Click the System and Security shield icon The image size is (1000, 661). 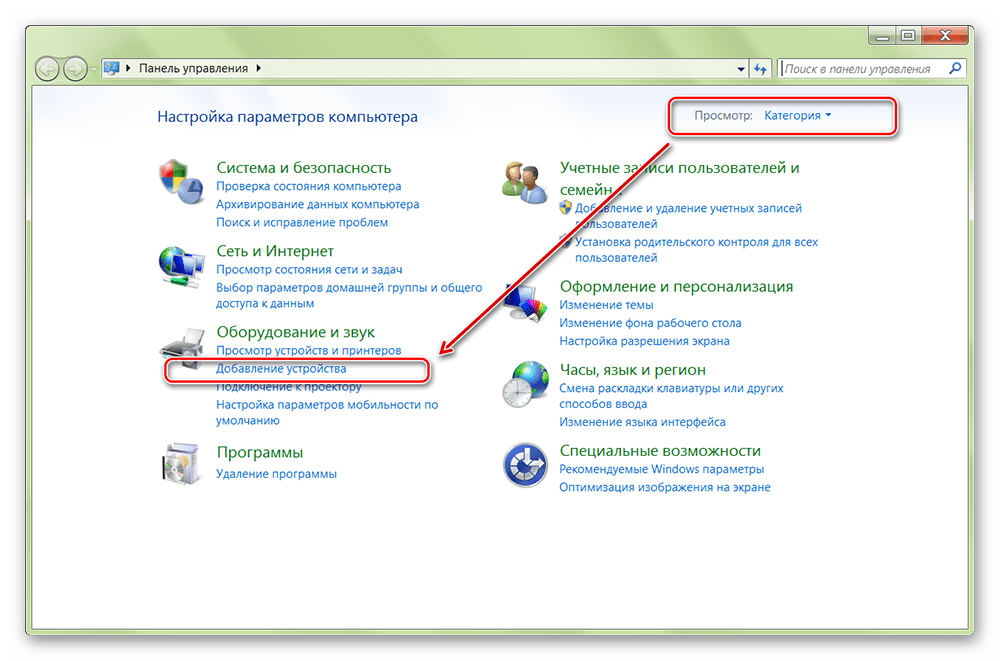click(180, 180)
